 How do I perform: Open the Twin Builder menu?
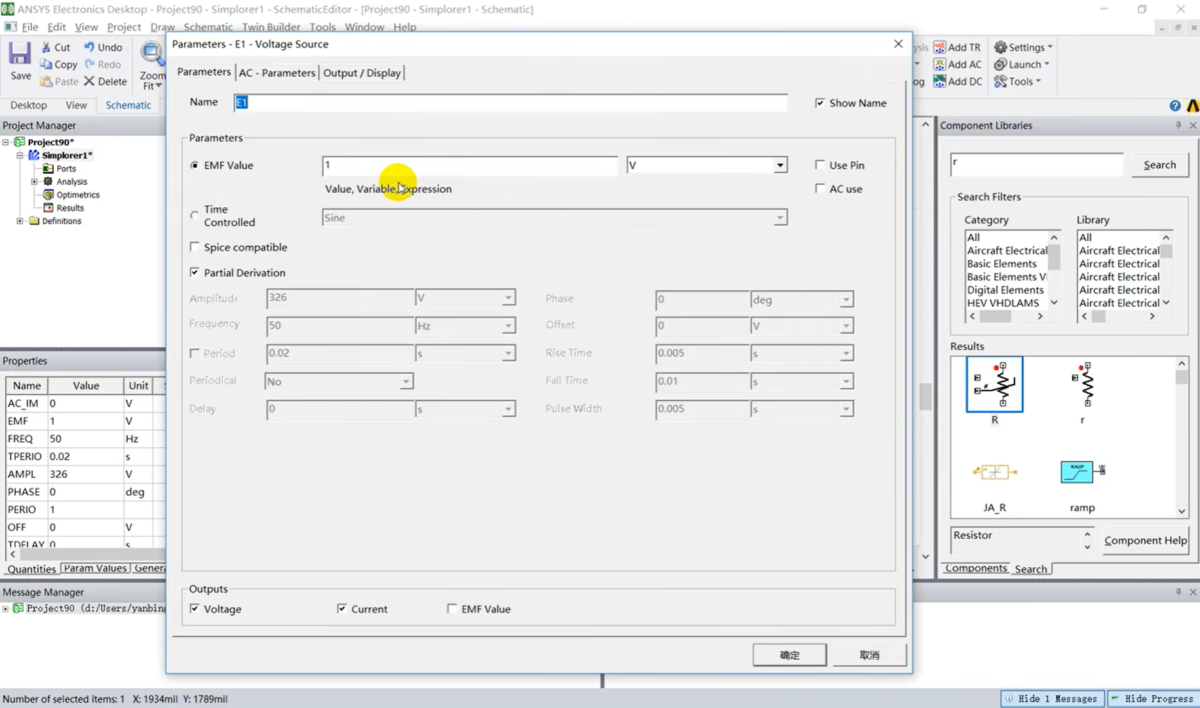[x=272, y=27]
